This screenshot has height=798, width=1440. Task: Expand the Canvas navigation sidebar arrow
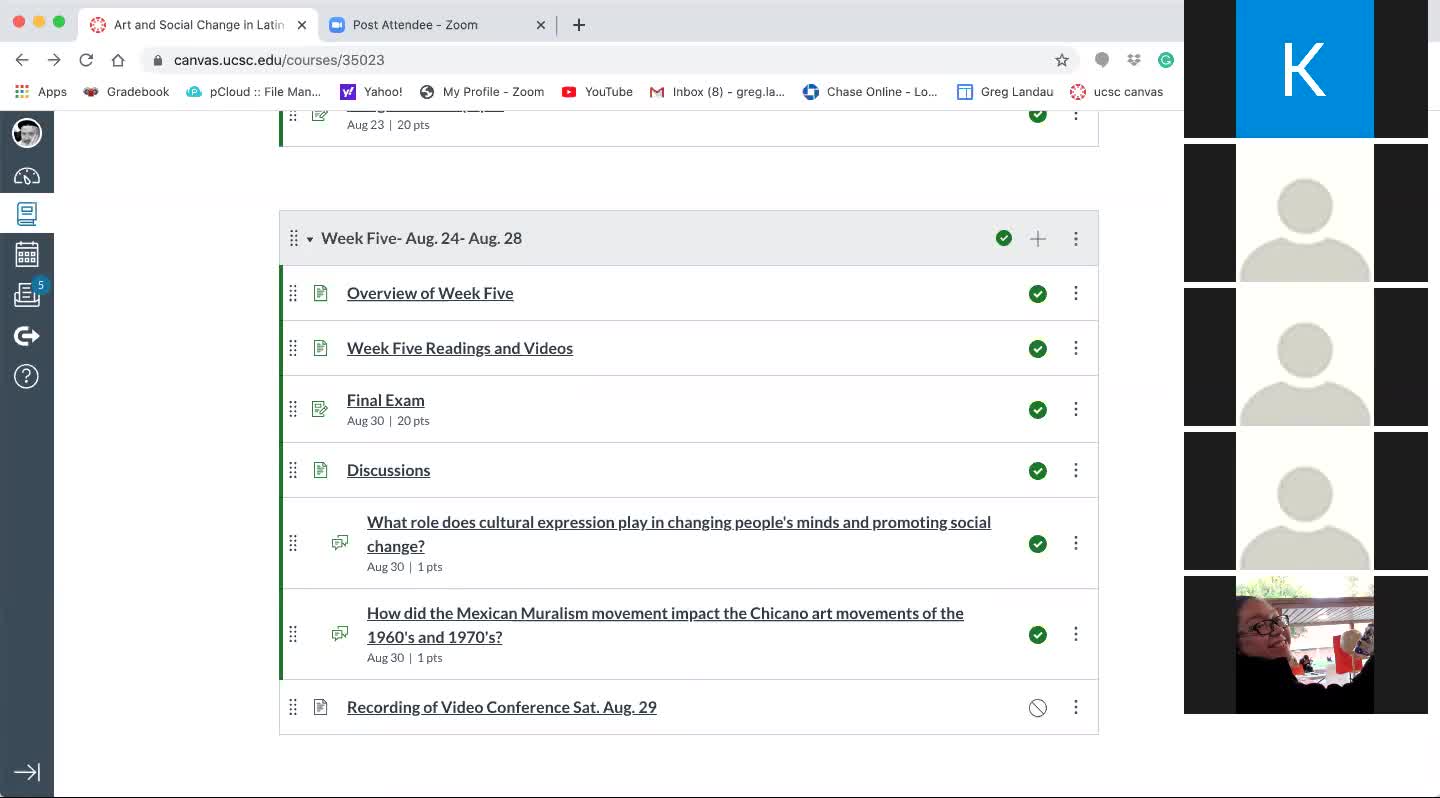pyautogui.click(x=27, y=772)
